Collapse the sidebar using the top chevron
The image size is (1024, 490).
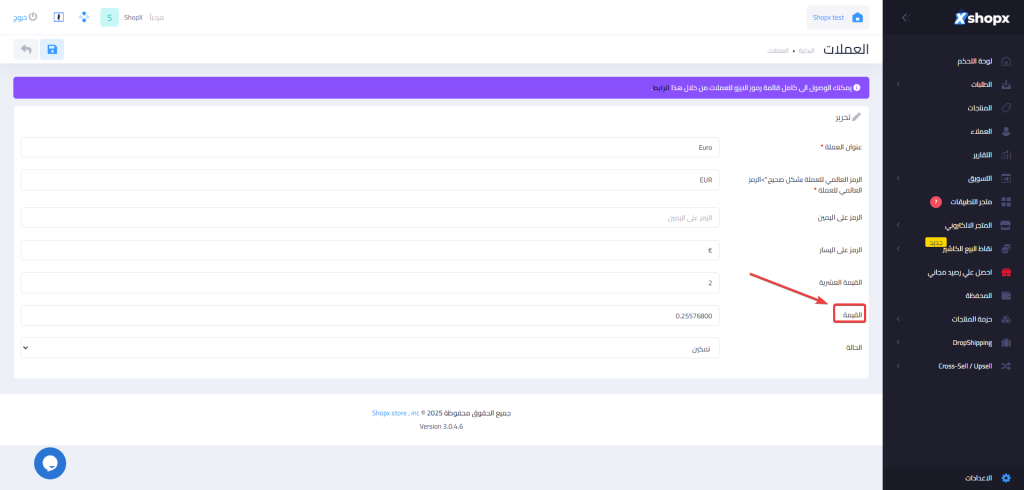pyautogui.click(x=905, y=17)
